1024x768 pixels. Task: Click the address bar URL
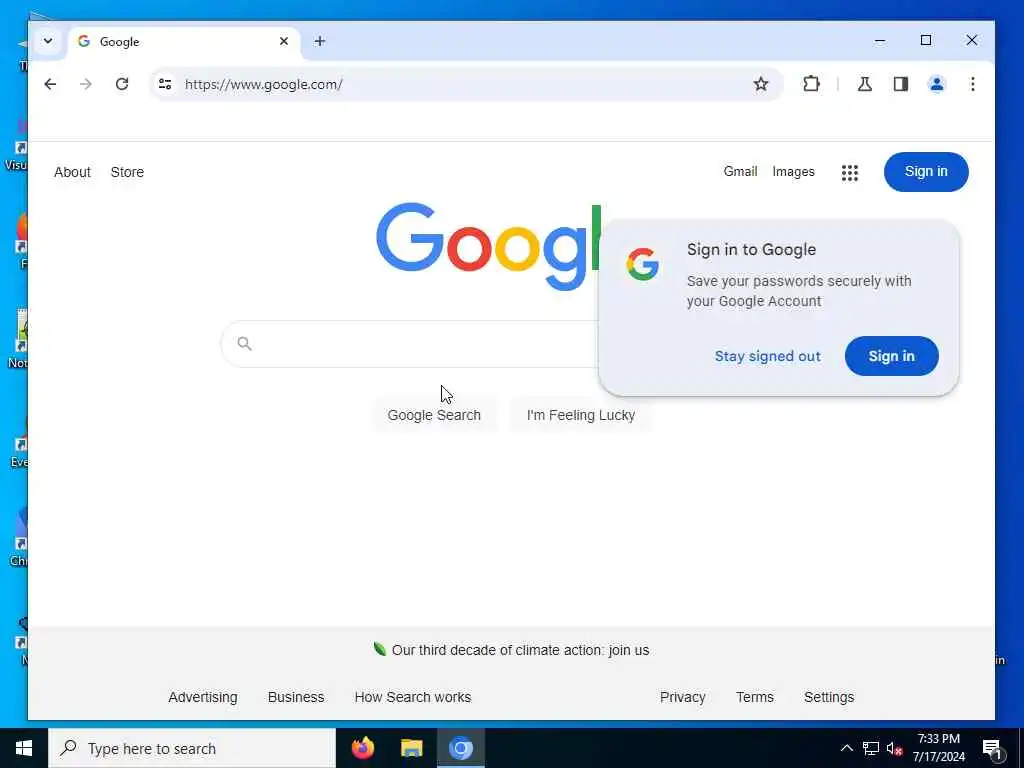pyautogui.click(x=263, y=84)
